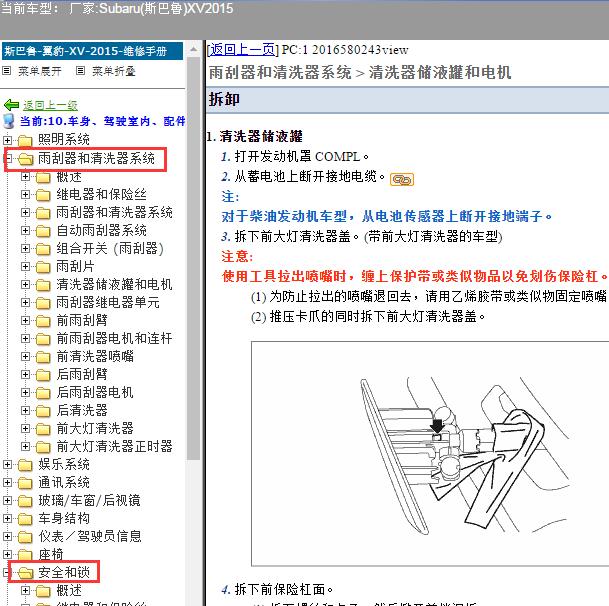
Task: Click the folder icon for 照明系统
Action: tap(25, 140)
